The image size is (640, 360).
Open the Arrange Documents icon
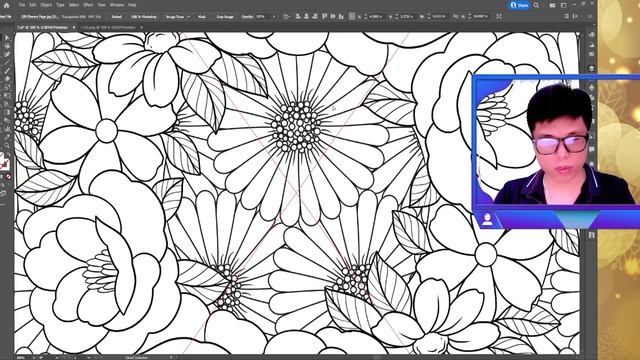click(552, 5)
